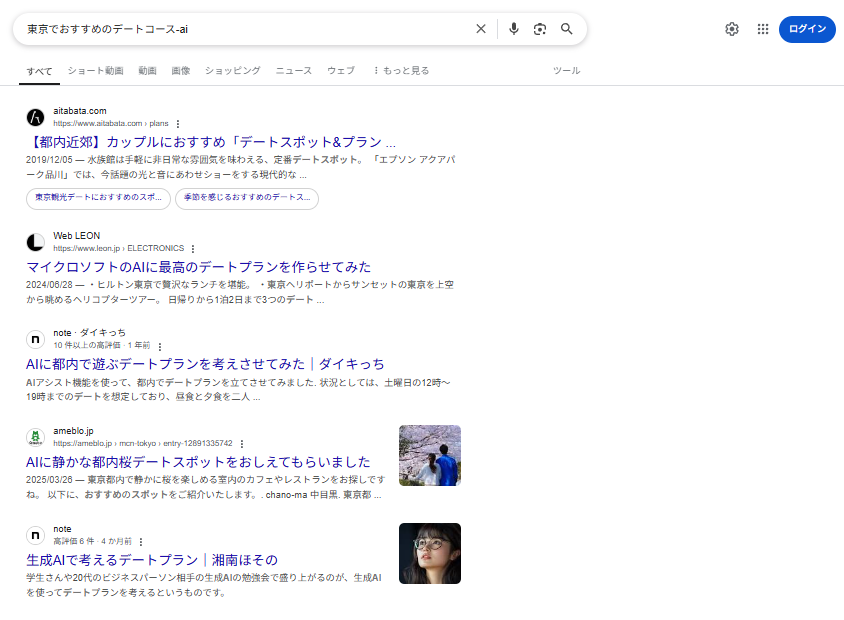Image resolution: width=844 pixels, height=620 pixels.
Task: Open the ツール options
Action: tap(566, 71)
